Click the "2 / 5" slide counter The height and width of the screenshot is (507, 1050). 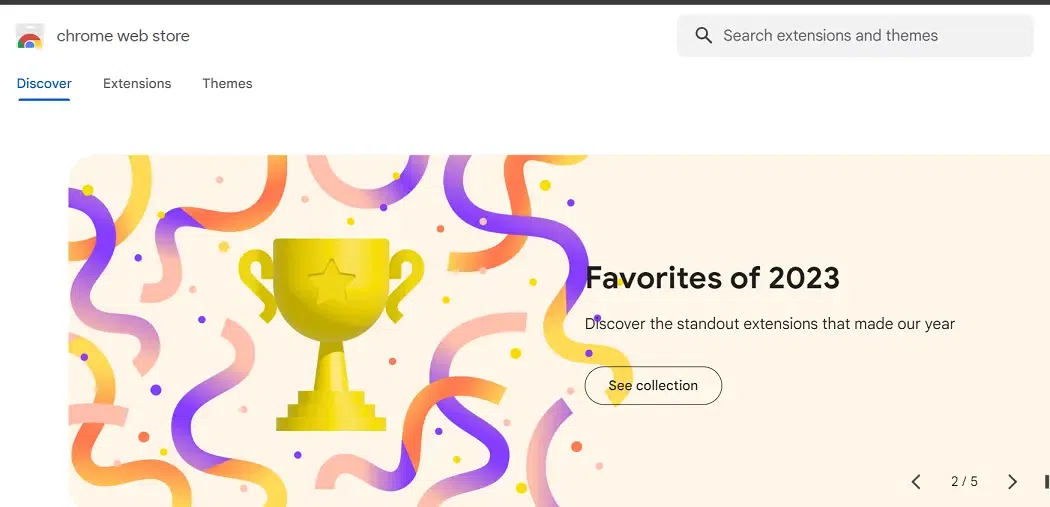click(964, 482)
